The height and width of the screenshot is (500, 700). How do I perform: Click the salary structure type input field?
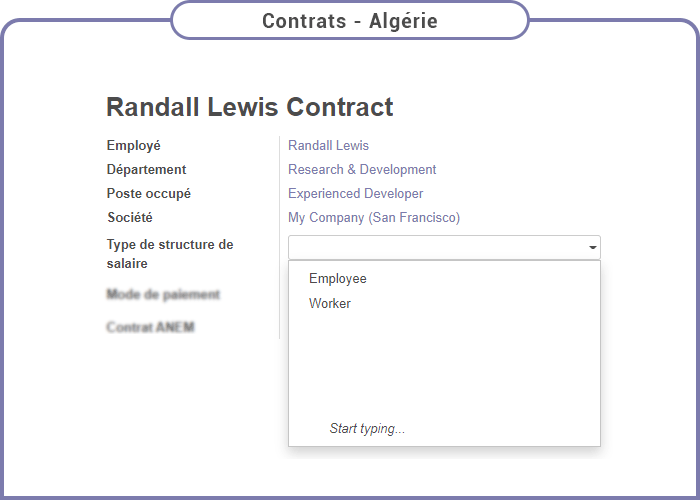(x=438, y=247)
